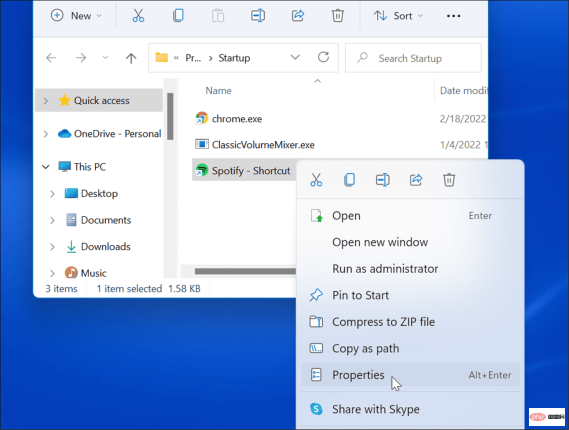Image resolution: width=569 pixels, height=430 pixels.
Task: Click the file list horizontal scrollbar
Action: 245,271
